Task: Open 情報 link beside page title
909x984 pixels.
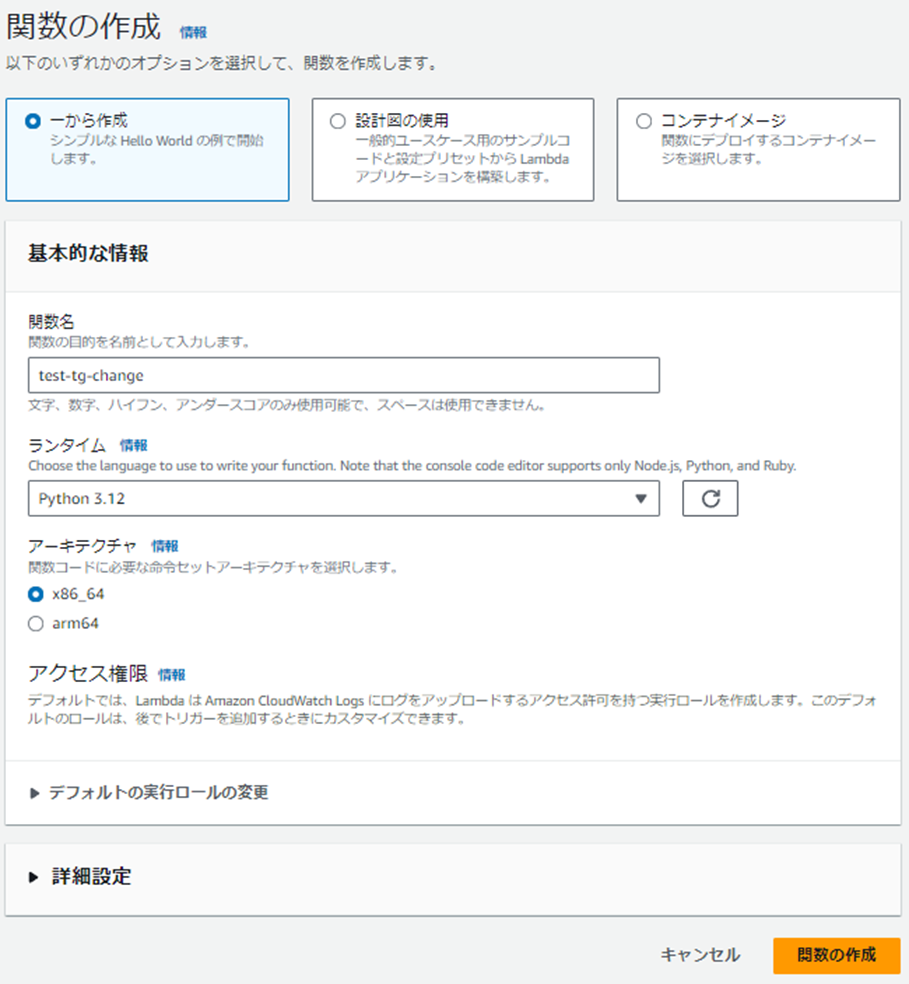Action: [193, 33]
